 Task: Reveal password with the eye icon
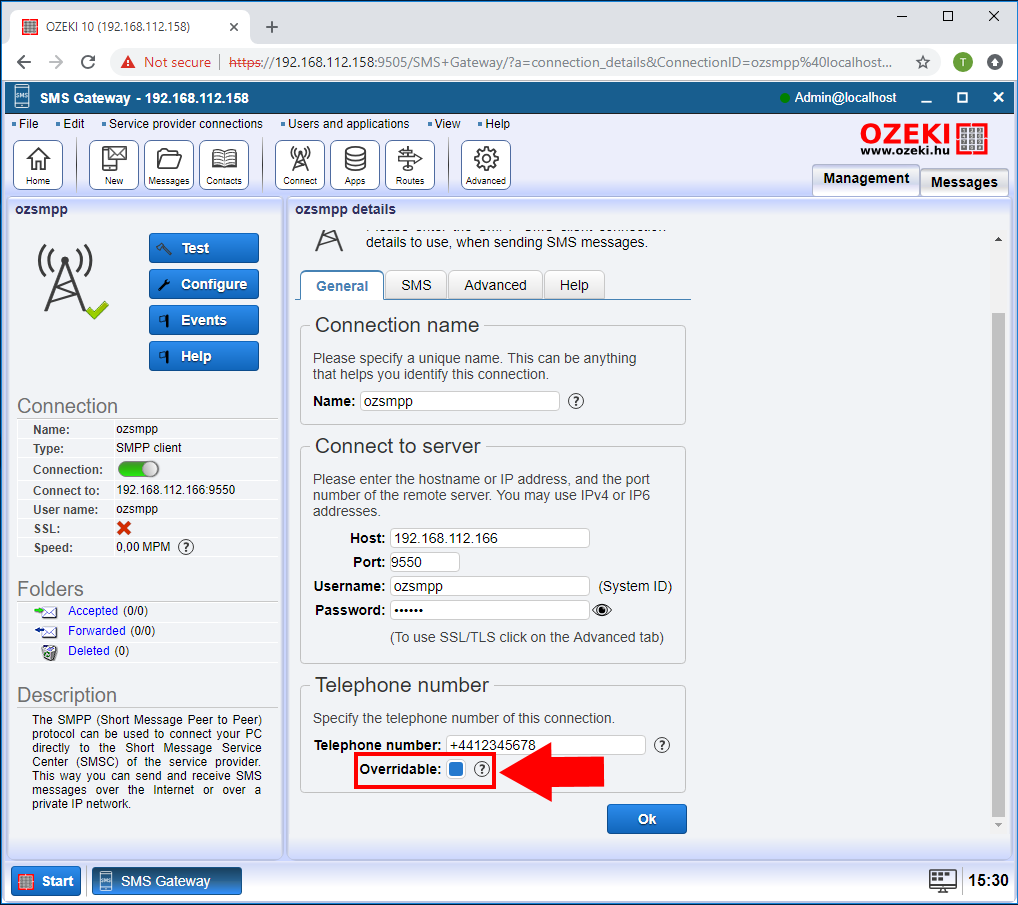[602, 610]
